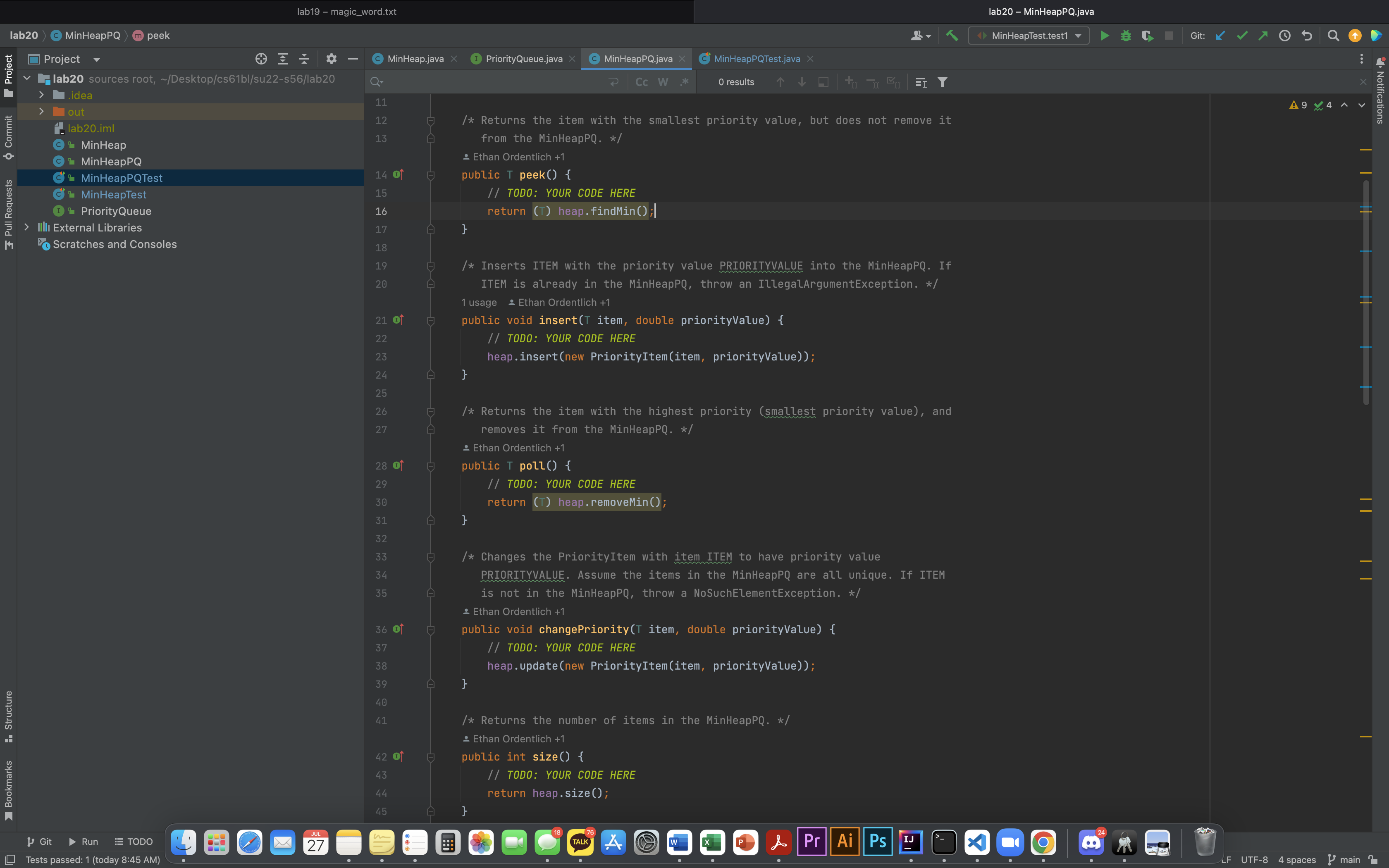Click override gutter icon at line 21

(398, 320)
